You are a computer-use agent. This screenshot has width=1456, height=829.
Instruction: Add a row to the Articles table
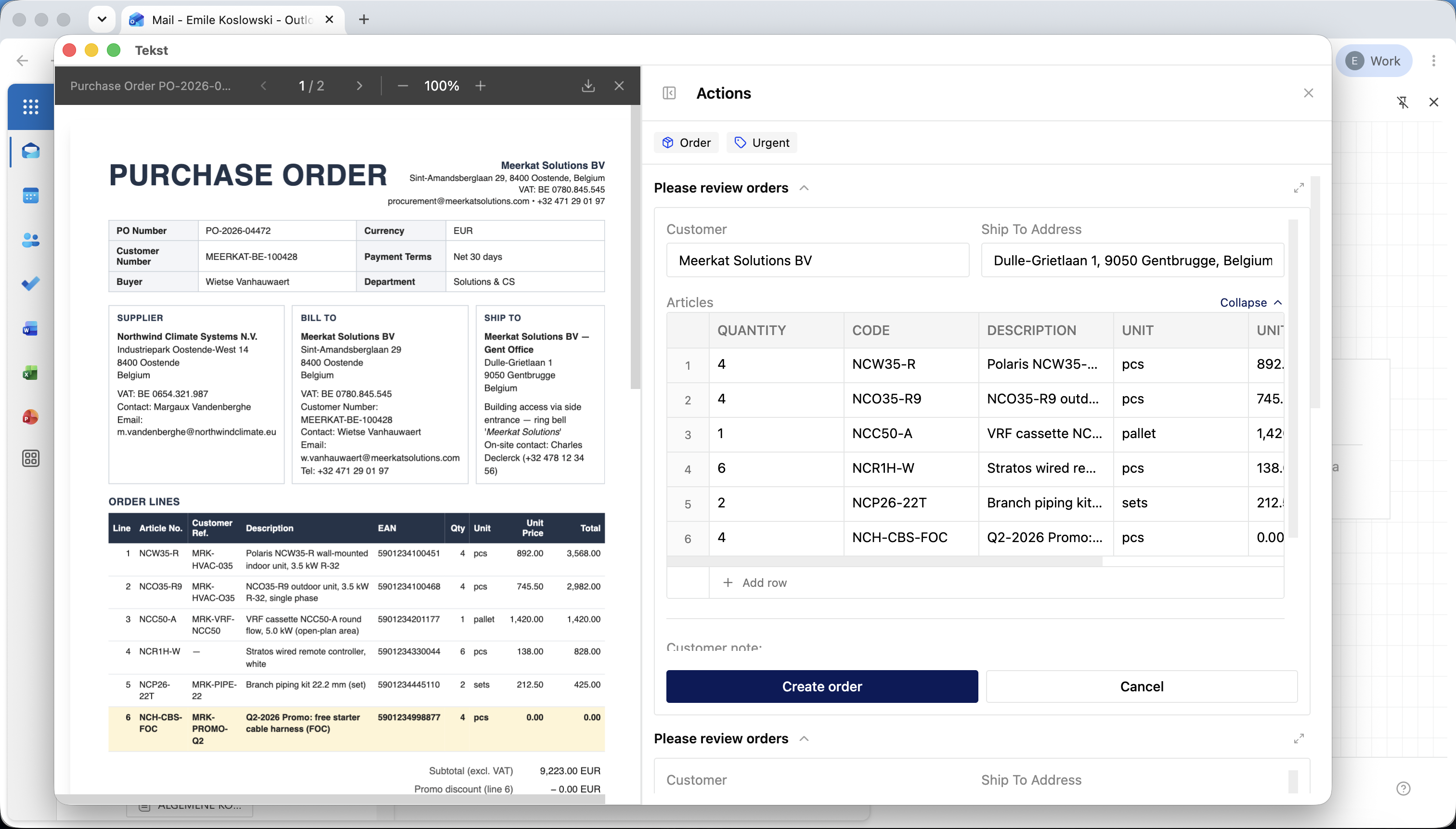click(x=754, y=583)
